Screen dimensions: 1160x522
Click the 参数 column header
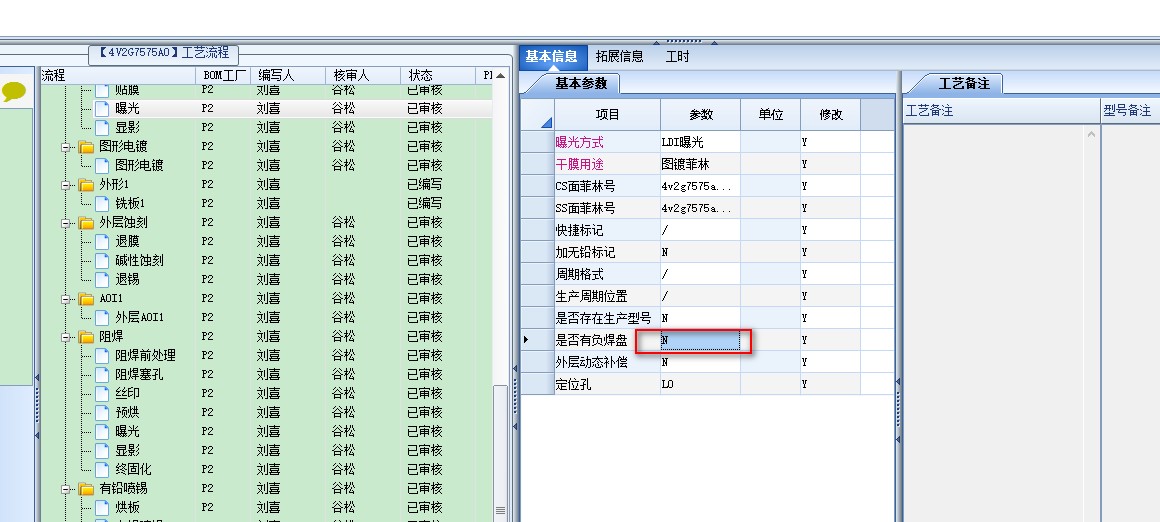pyautogui.click(x=701, y=115)
